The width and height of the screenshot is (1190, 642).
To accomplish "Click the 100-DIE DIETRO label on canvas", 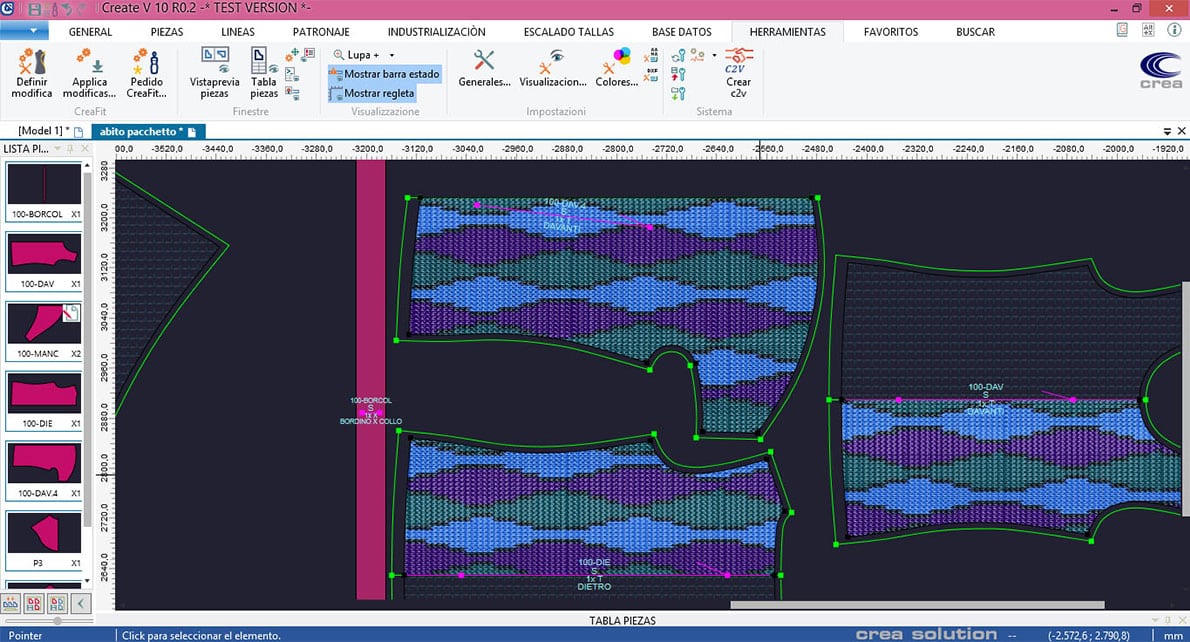I will pos(593,574).
